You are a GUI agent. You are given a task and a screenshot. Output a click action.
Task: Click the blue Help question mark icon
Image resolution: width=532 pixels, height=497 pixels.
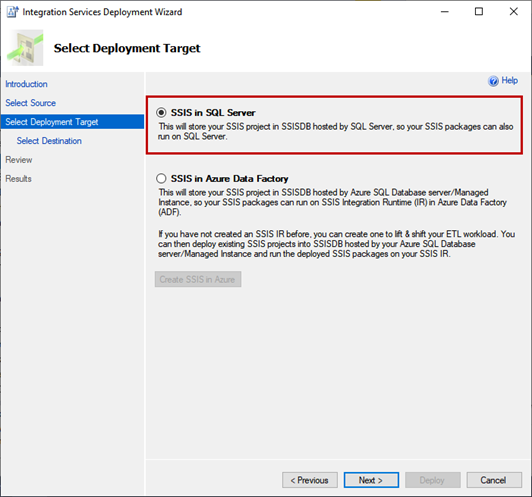[493, 81]
